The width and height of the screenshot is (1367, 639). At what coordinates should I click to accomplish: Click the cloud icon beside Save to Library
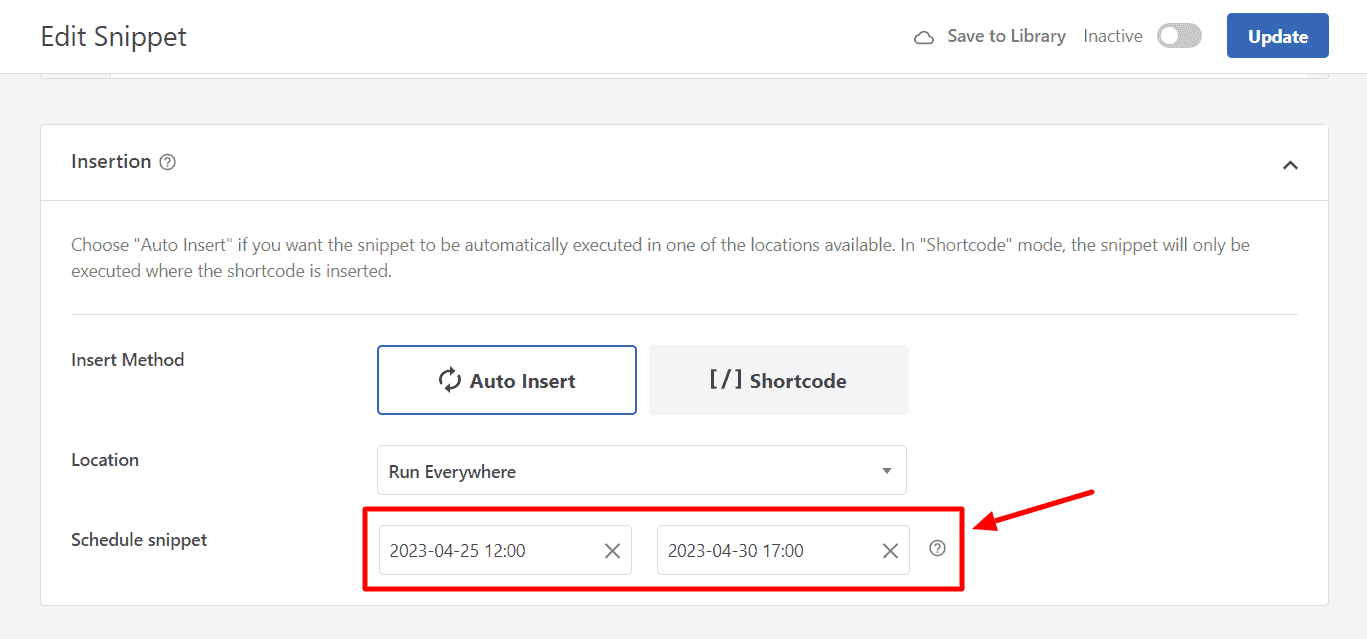(925, 37)
